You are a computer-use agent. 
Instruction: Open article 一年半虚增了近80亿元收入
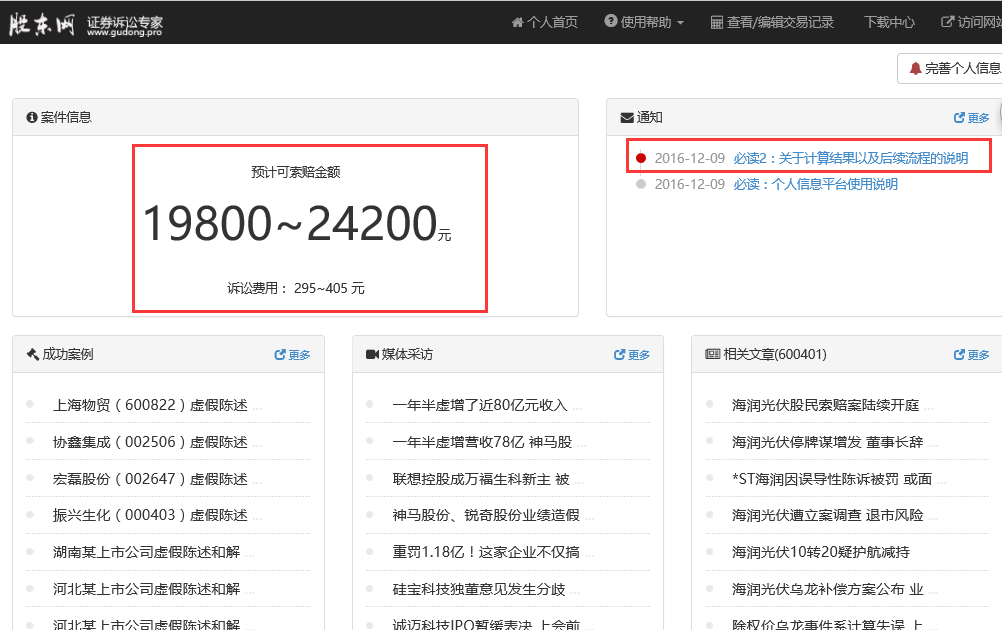tap(480, 405)
